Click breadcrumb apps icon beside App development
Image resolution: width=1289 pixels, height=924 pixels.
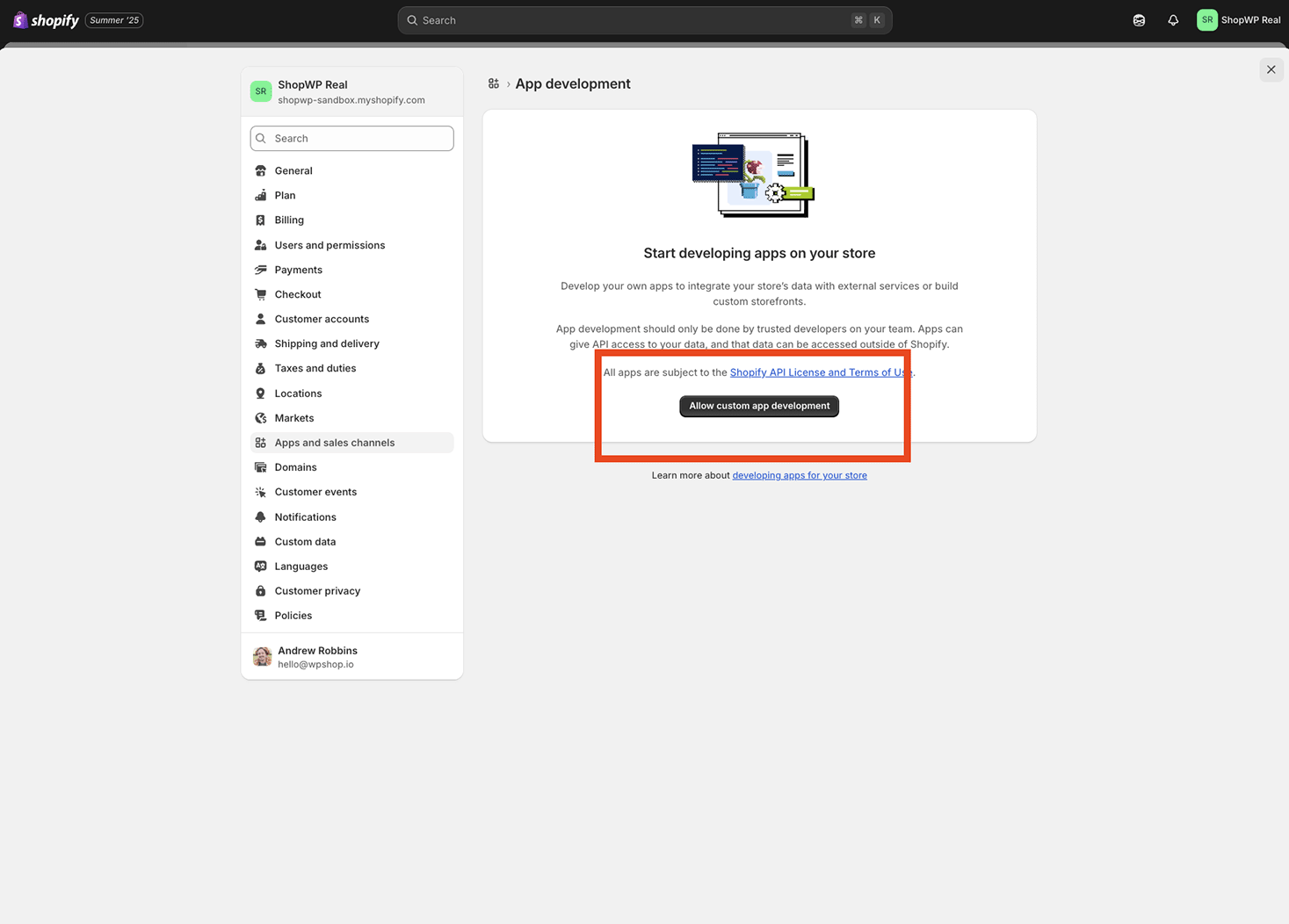pos(494,83)
